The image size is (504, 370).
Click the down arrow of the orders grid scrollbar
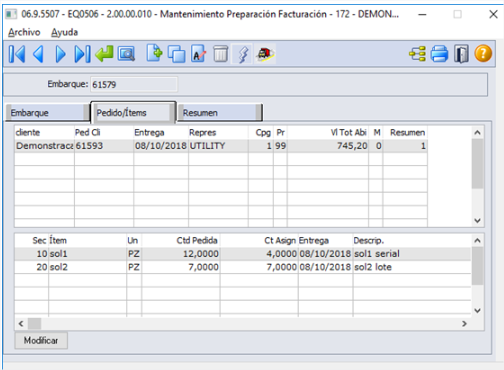click(477, 220)
